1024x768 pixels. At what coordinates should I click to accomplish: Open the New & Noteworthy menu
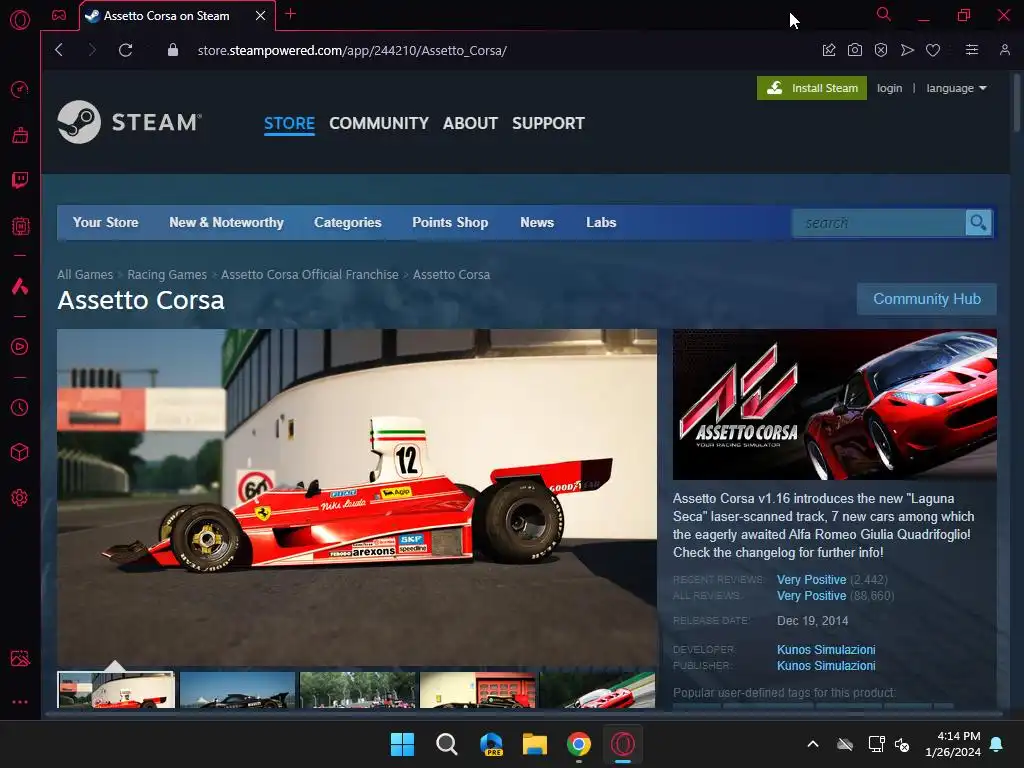click(x=226, y=223)
